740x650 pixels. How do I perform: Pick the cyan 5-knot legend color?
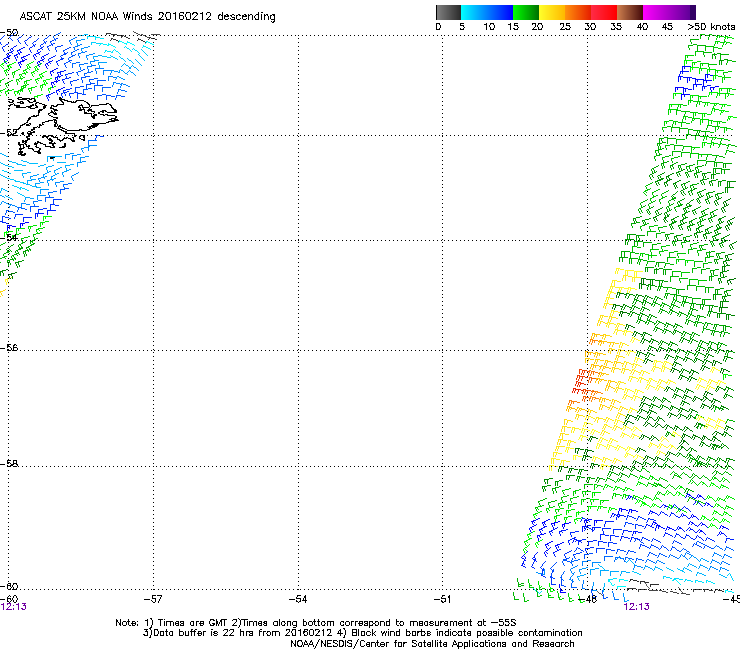[472, 12]
